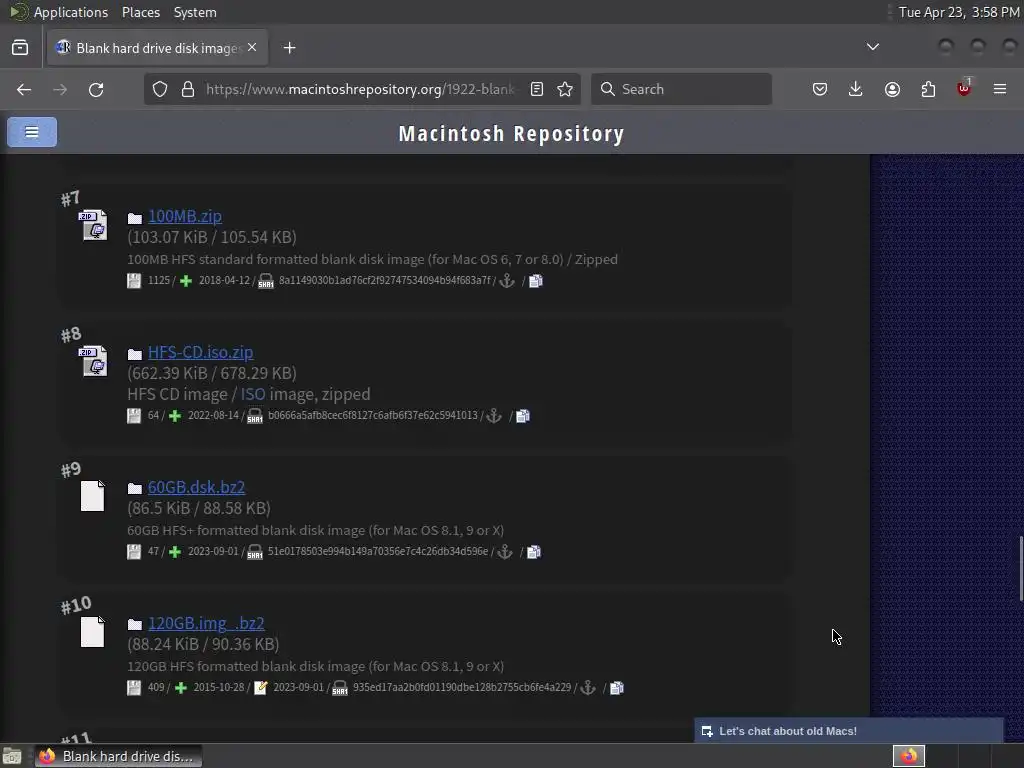
Task: Download 60GB.dsk.bz2
Action: point(197,487)
